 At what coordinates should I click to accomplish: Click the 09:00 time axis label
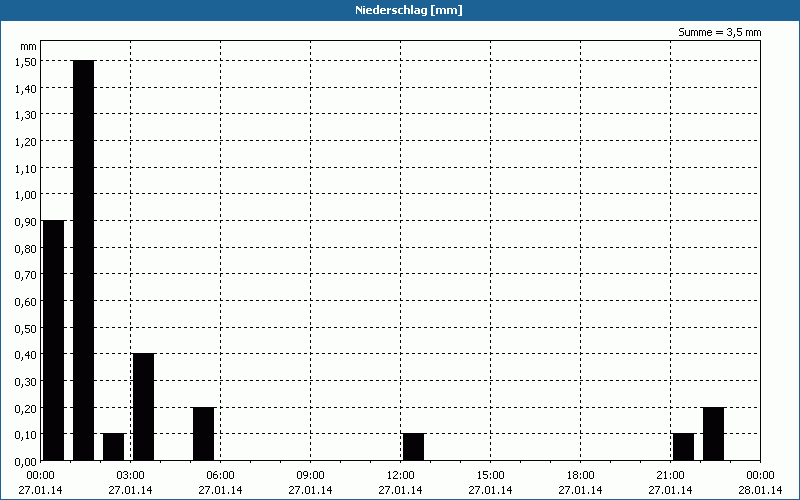[311, 476]
